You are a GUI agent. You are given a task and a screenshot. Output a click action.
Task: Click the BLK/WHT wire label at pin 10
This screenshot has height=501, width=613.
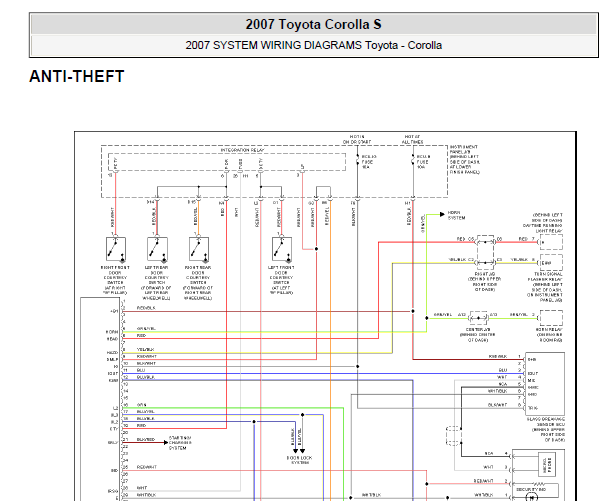pyautogui.click(x=146, y=363)
